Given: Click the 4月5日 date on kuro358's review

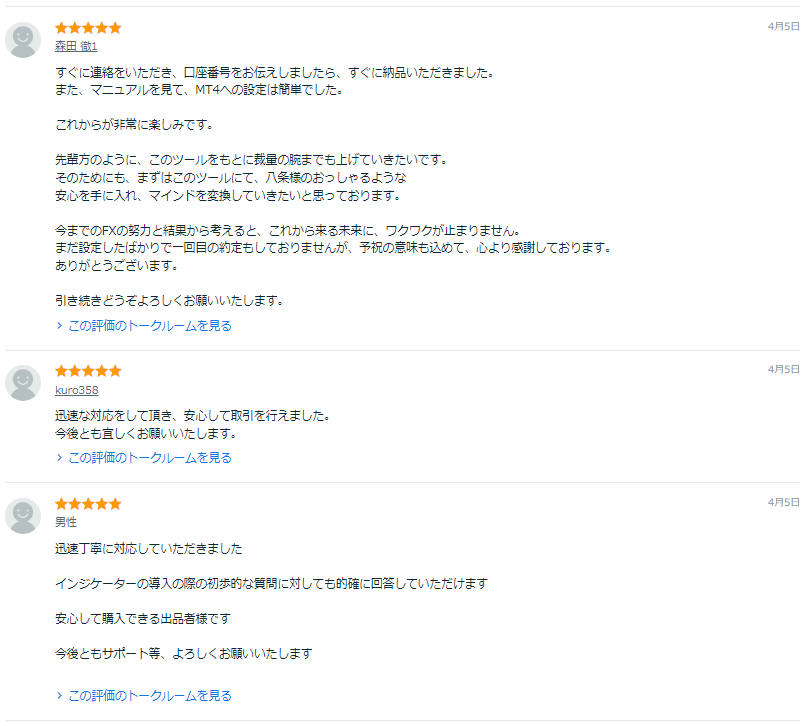Looking at the screenshot, I should pos(783,369).
